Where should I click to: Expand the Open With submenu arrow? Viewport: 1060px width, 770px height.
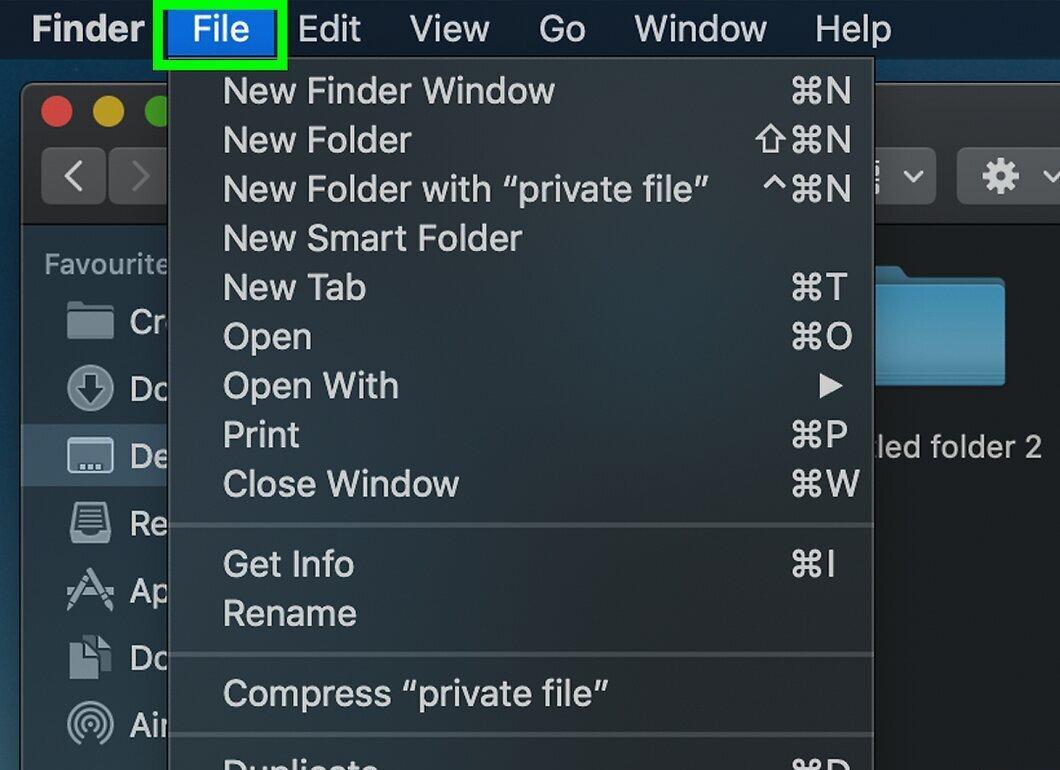coord(830,386)
